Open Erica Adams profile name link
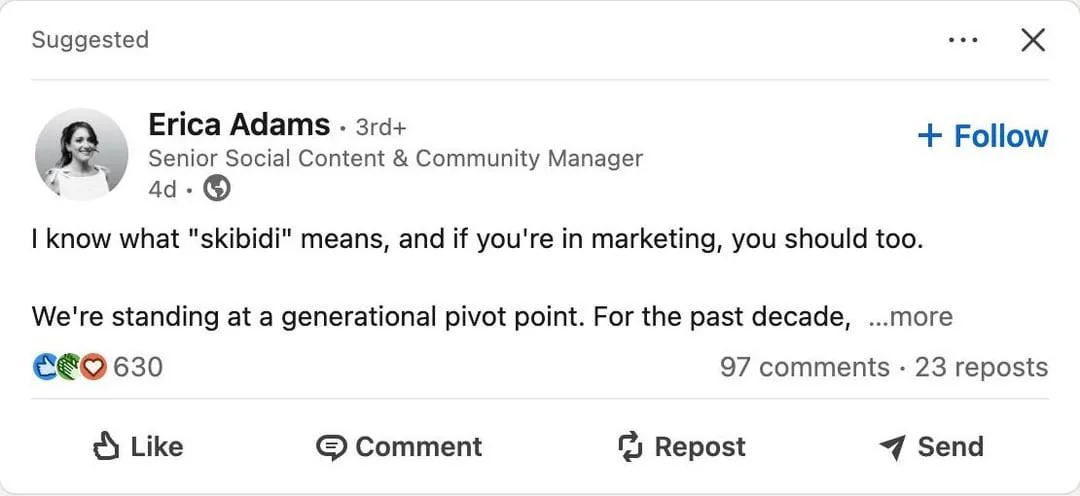Image resolution: width=1080 pixels, height=496 pixels. coord(239,125)
